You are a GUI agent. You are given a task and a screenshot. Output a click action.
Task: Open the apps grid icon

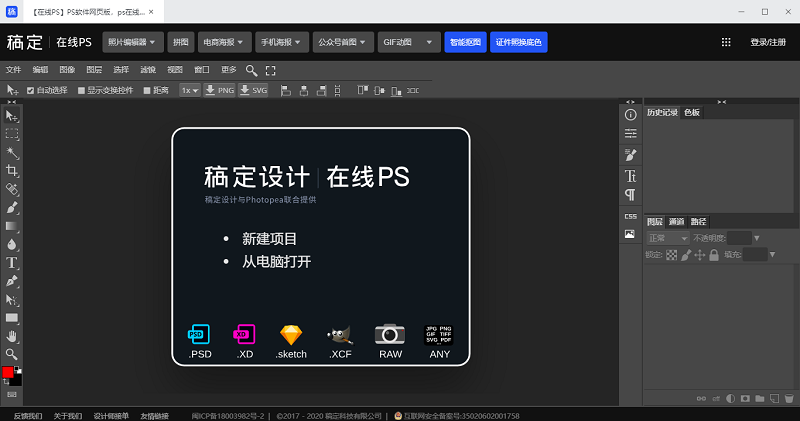[726, 42]
